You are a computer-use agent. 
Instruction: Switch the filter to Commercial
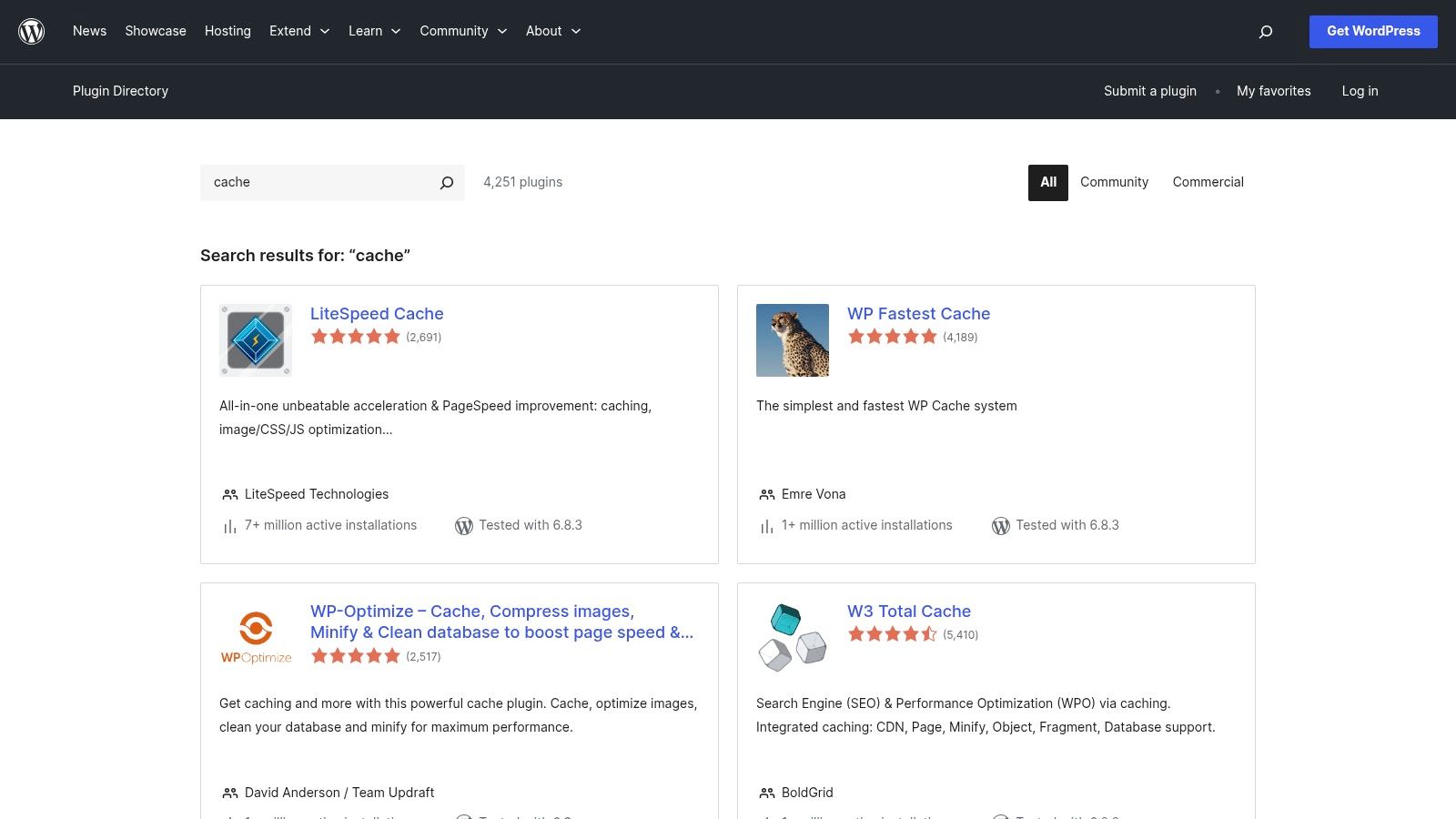pos(1208,182)
